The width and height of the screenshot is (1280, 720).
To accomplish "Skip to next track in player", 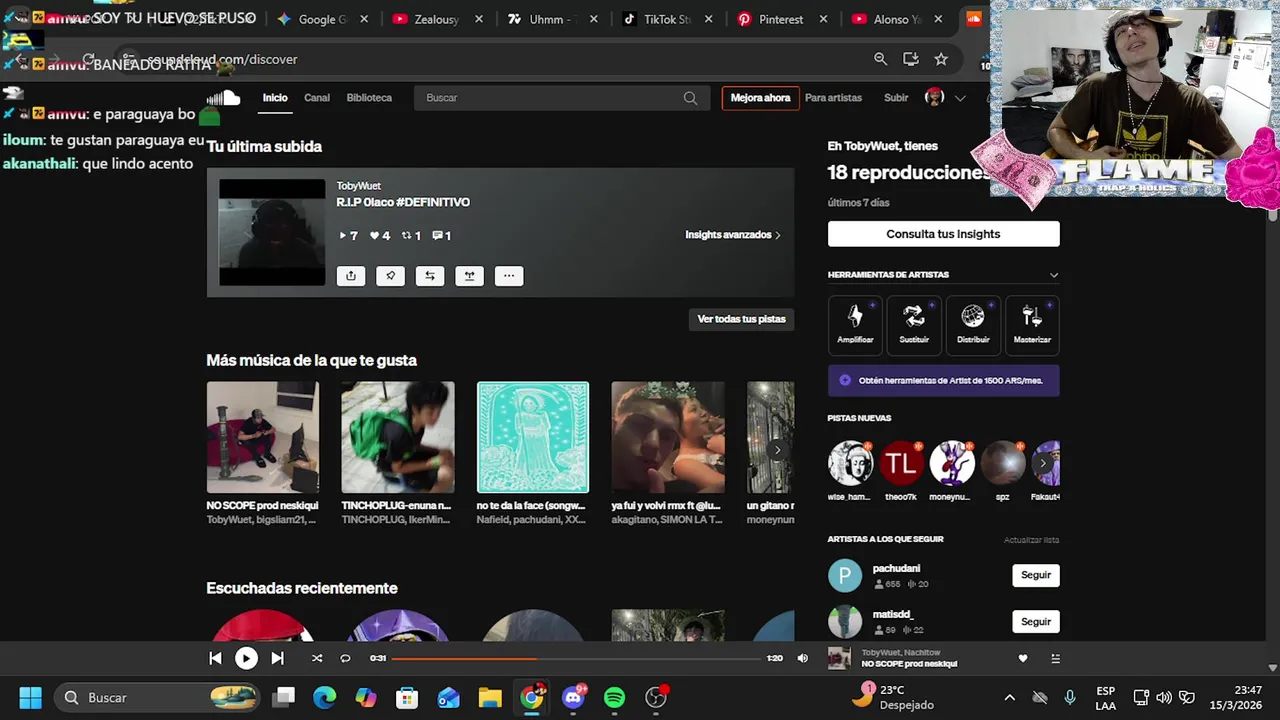I will (x=278, y=658).
